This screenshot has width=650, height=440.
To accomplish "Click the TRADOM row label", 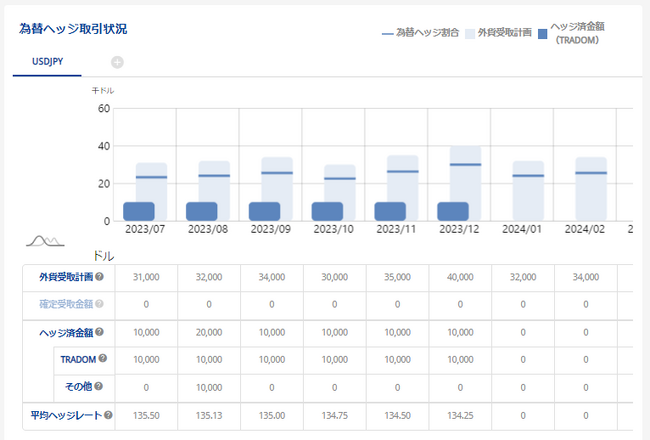I will tap(76, 358).
